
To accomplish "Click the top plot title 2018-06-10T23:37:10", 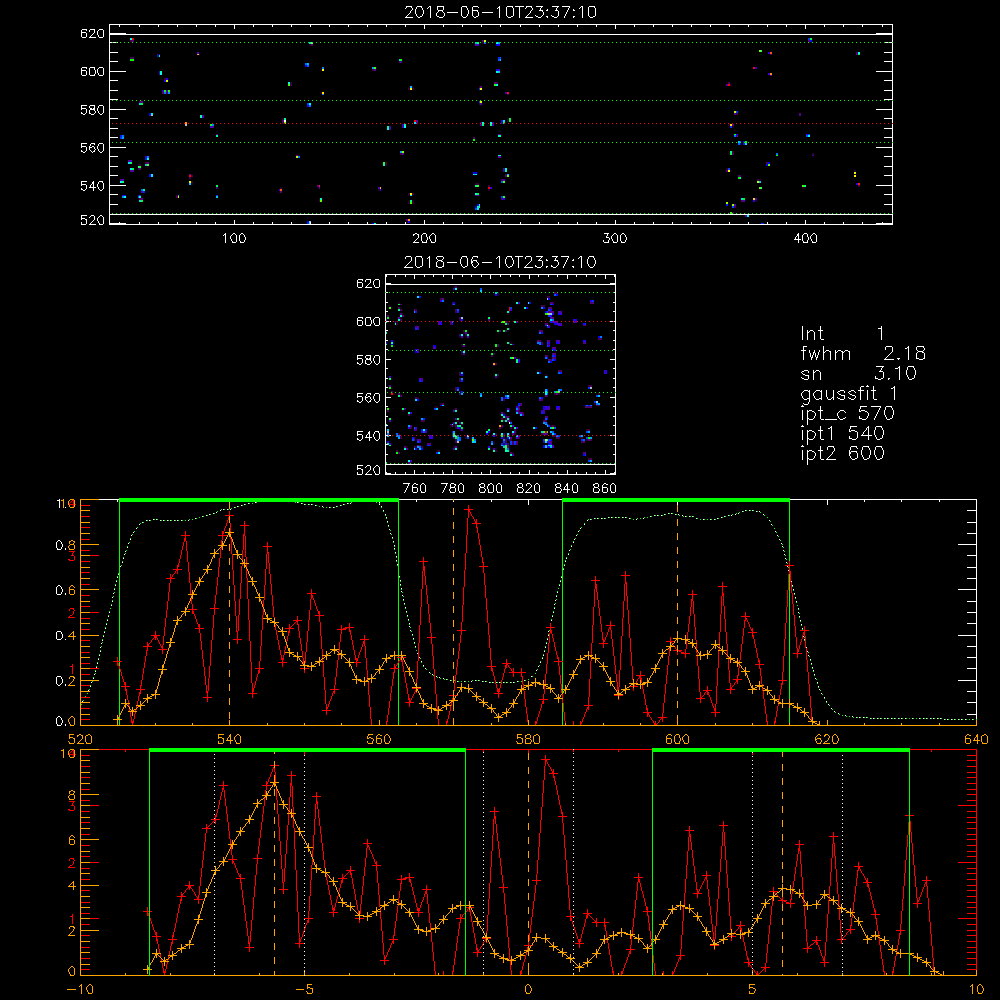I will pos(500,12).
